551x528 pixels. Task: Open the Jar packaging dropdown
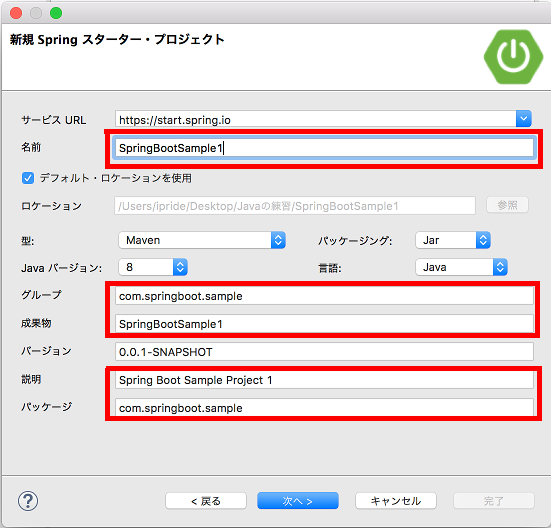click(x=453, y=240)
